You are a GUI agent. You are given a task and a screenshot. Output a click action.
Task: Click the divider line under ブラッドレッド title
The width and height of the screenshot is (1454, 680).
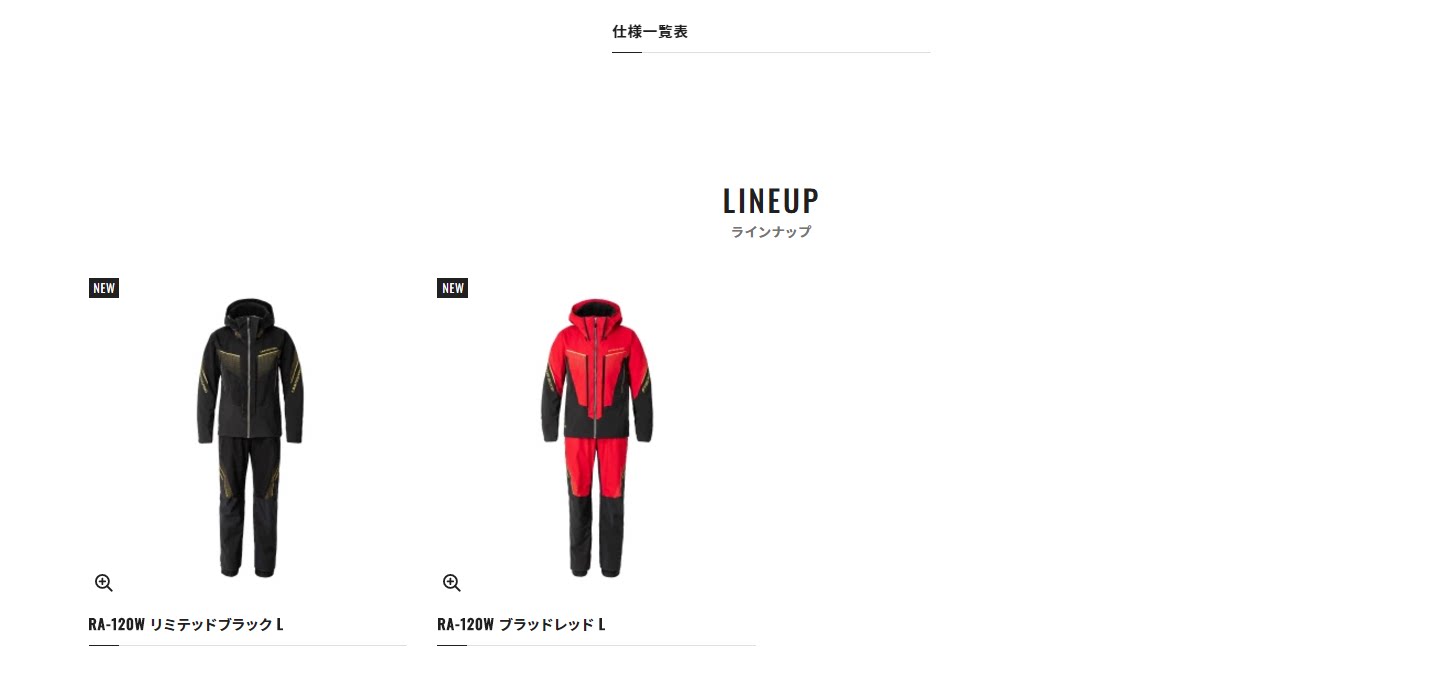coord(596,645)
